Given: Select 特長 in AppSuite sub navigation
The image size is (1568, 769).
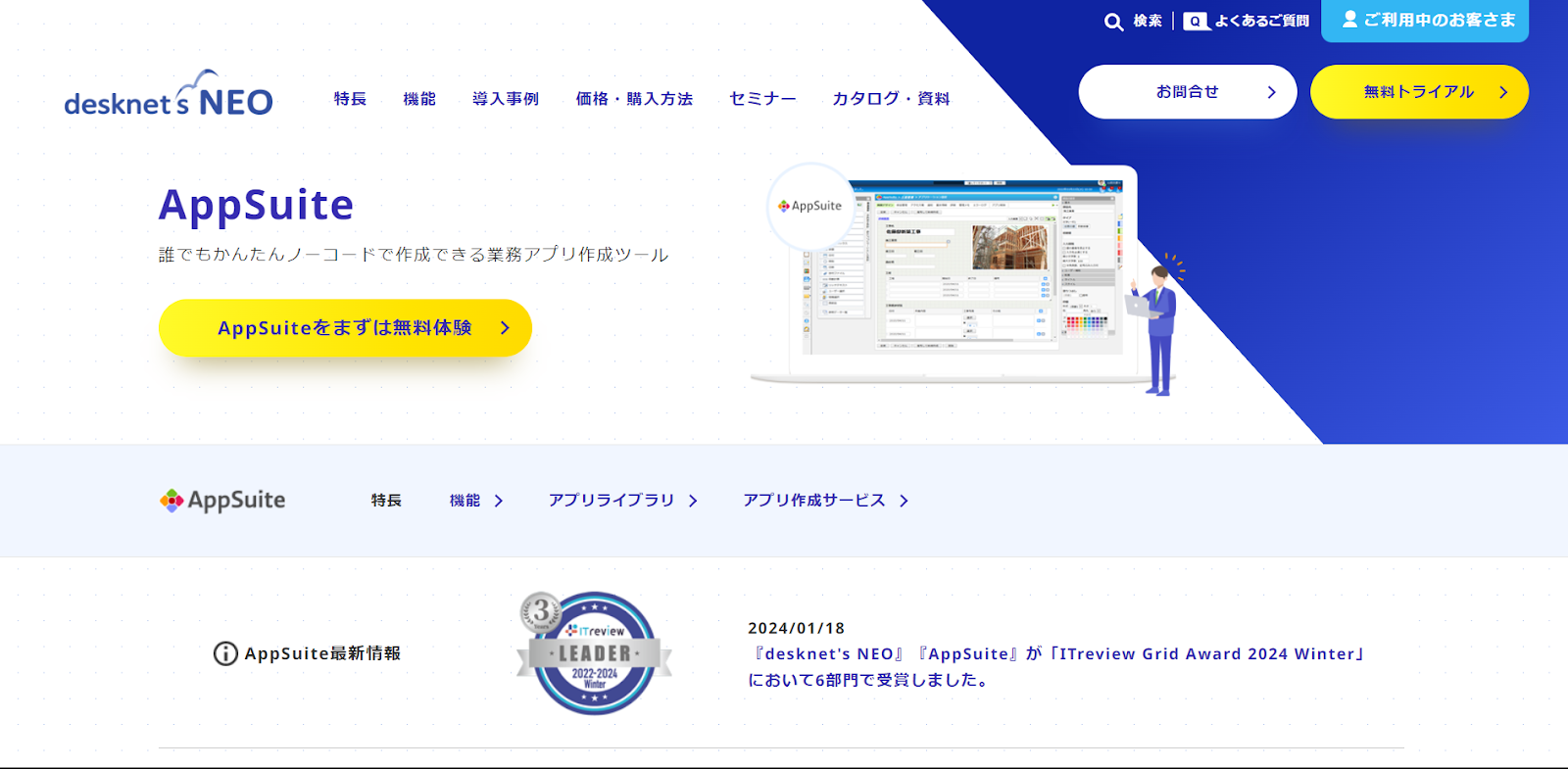Looking at the screenshot, I should (x=386, y=501).
